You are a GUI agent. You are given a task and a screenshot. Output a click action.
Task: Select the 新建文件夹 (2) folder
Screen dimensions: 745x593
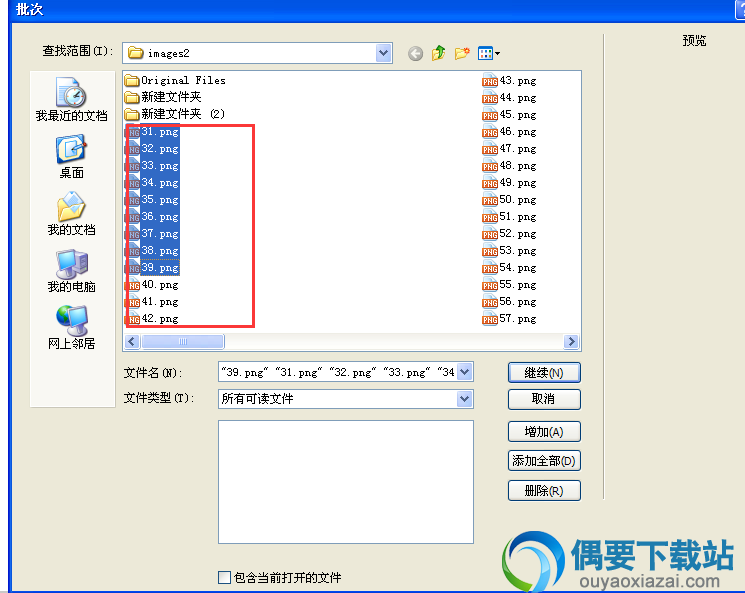pyautogui.click(x=175, y=114)
